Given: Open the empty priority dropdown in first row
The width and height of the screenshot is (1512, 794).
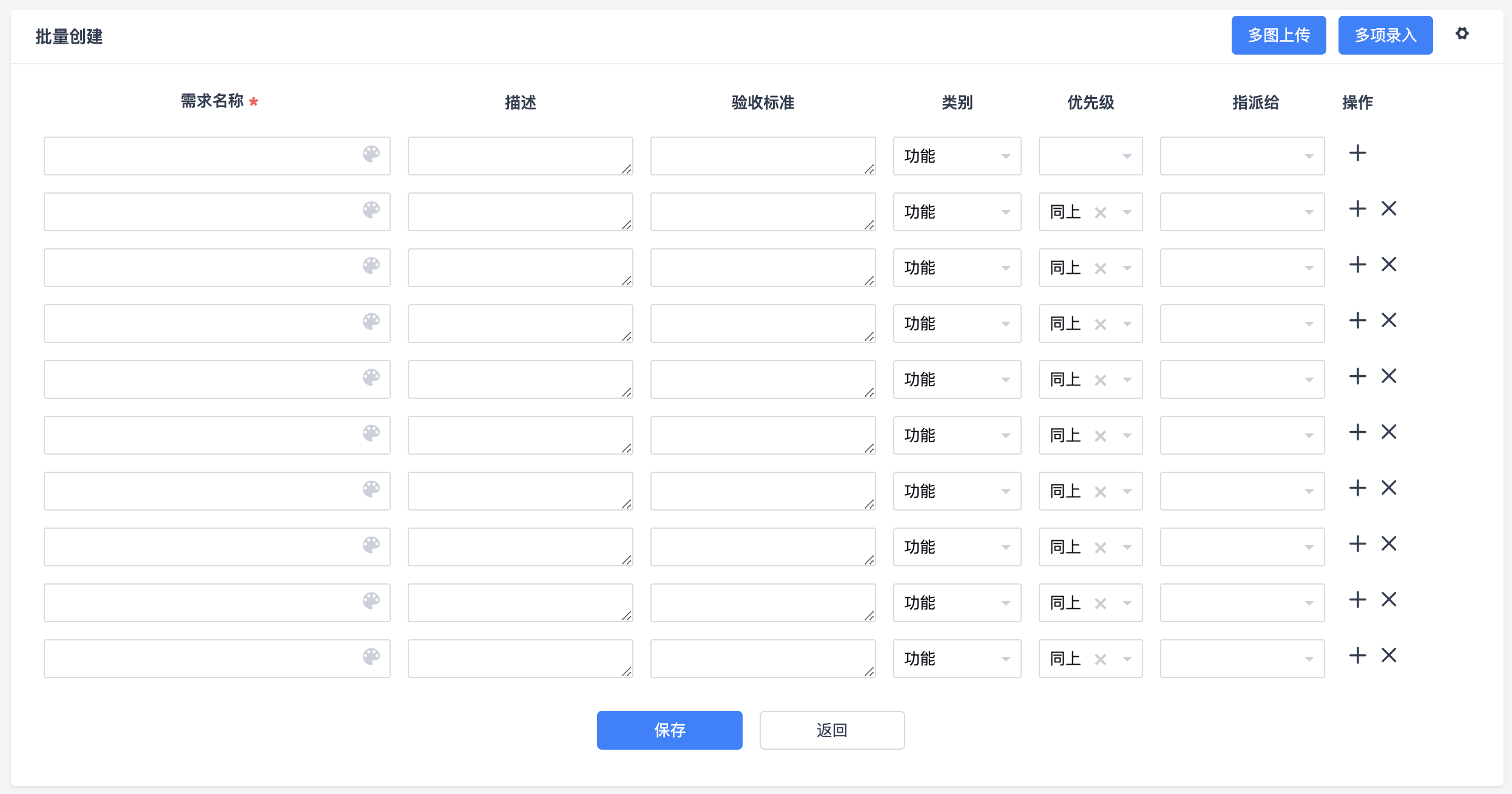Looking at the screenshot, I should coord(1090,156).
